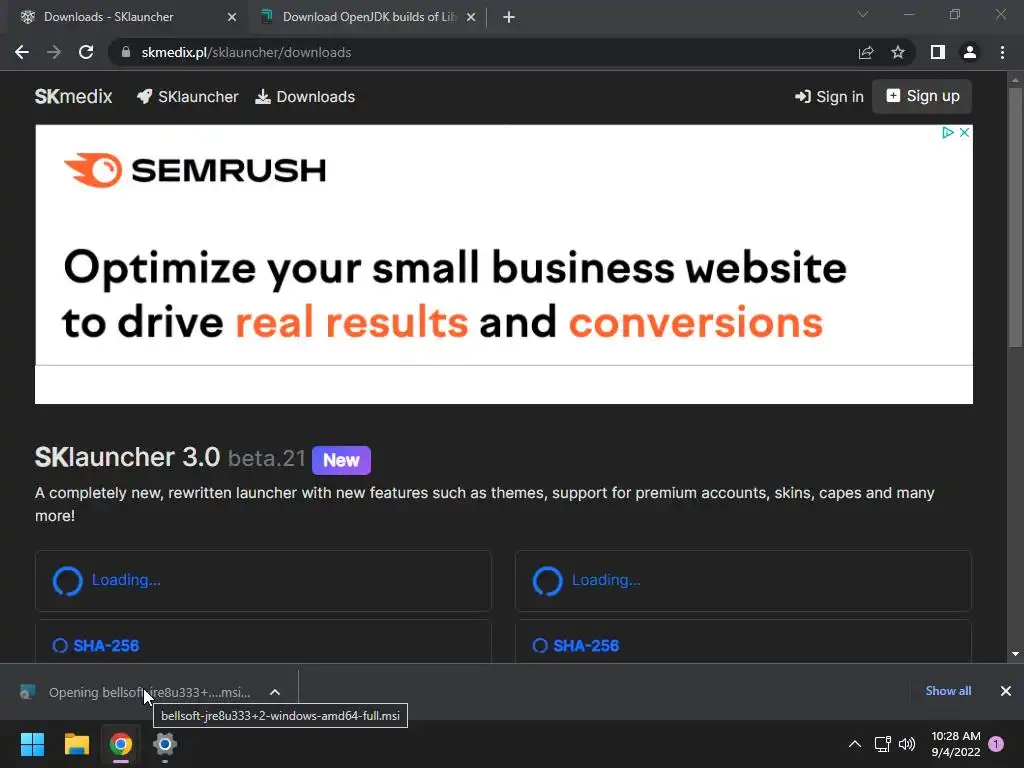Open the AdChoices info icon
The image size is (1024, 768).
pyautogui.click(x=948, y=133)
